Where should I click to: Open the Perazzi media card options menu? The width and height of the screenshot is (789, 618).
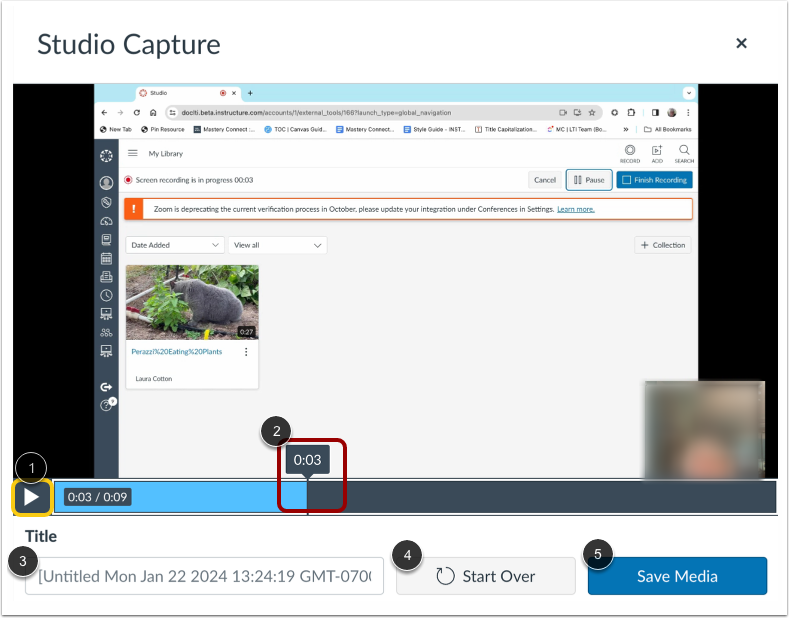point(246,352)
